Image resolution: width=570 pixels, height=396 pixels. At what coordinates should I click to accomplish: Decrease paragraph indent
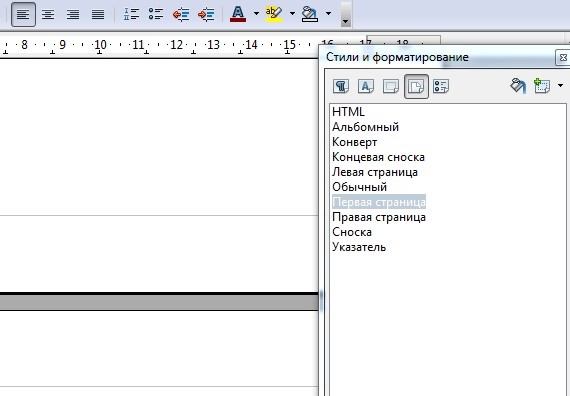[x=181, y=15]
